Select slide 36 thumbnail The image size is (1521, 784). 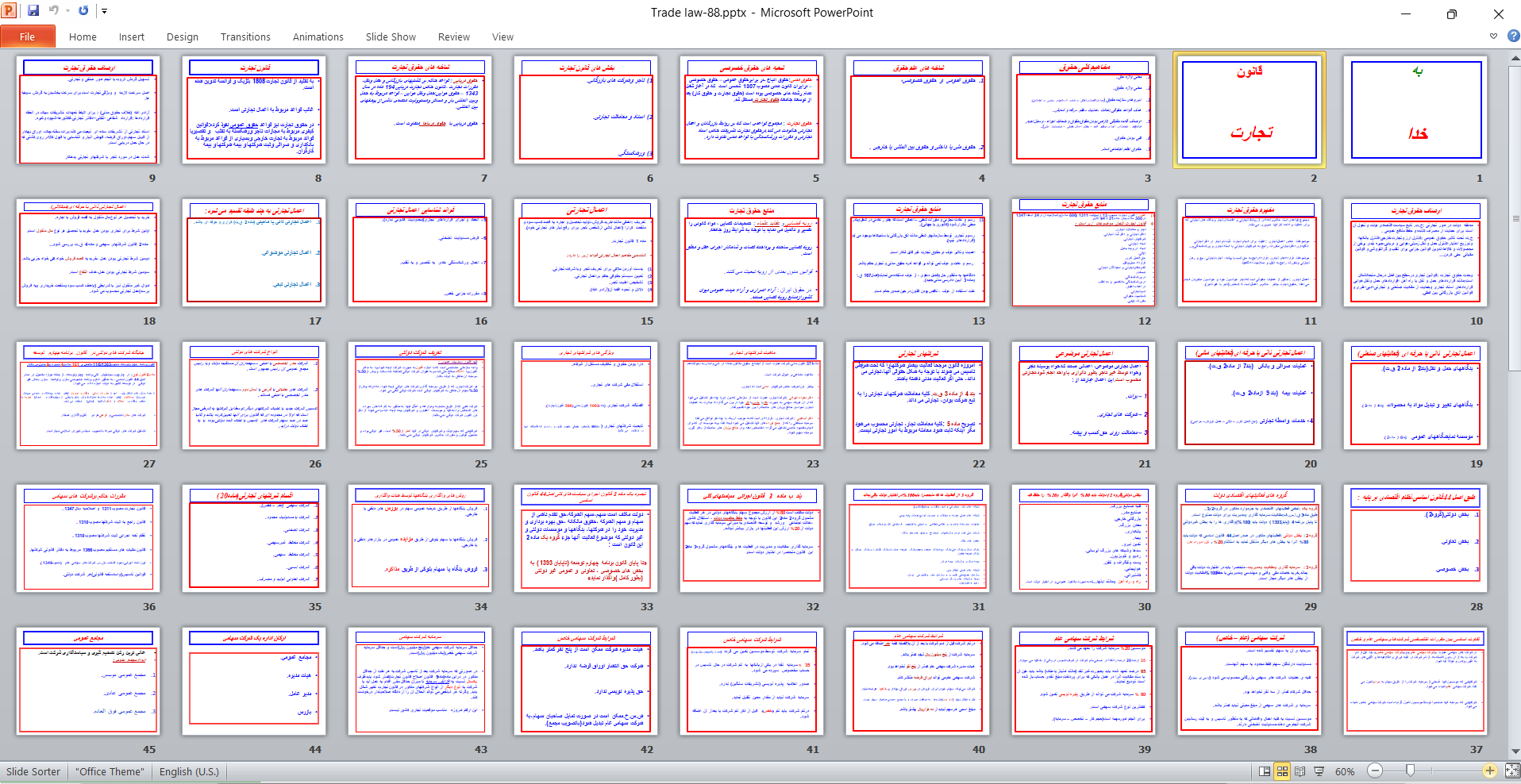coord(88,539)
